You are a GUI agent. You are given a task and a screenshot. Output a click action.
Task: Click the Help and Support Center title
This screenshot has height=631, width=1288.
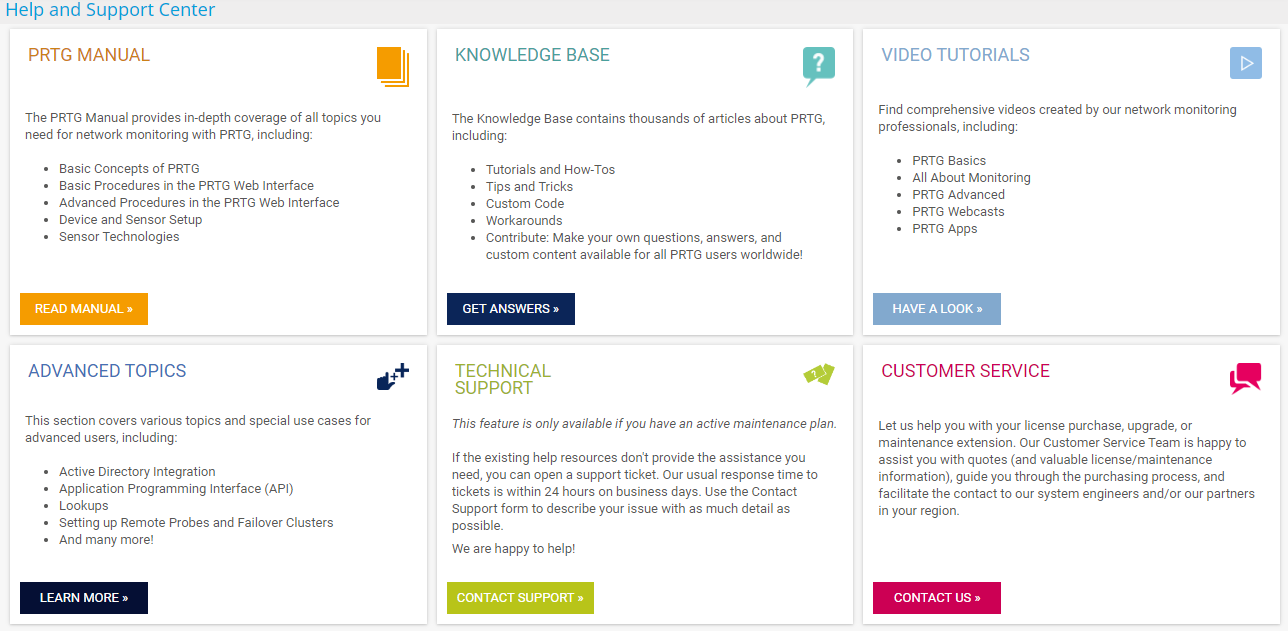pos(110,11)
